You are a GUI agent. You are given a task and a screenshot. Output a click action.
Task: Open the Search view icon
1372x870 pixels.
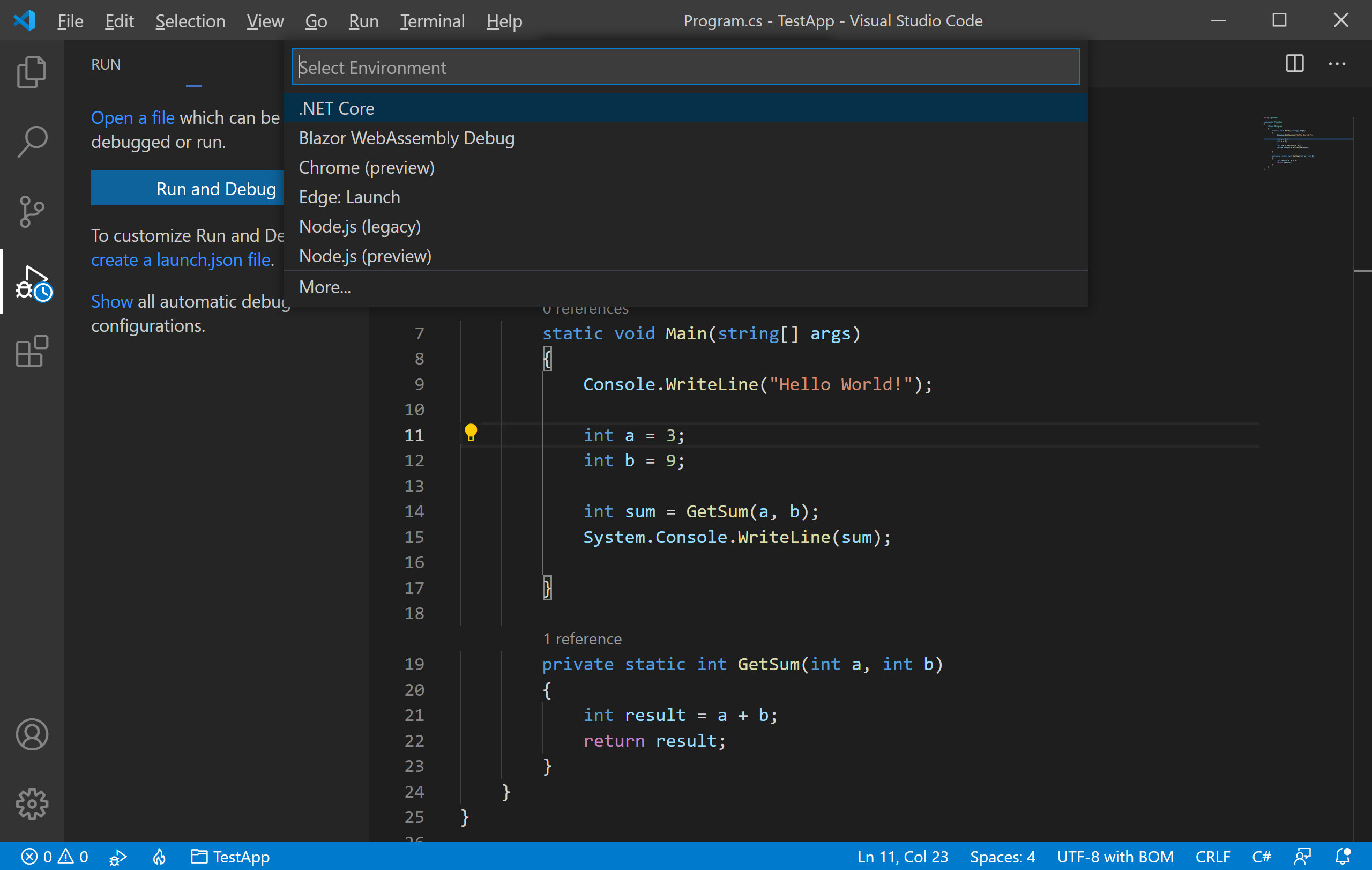[31, 142]
